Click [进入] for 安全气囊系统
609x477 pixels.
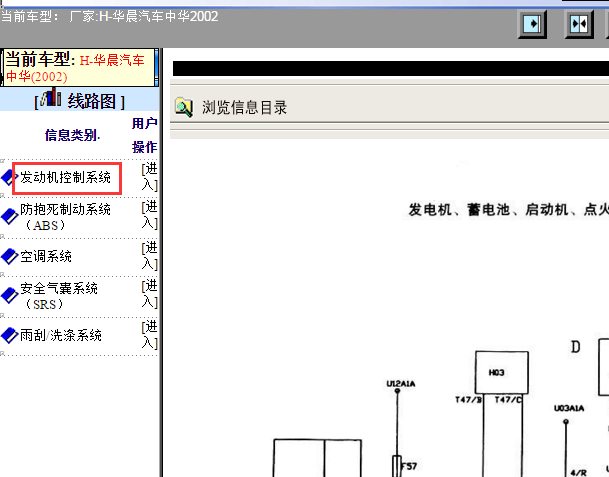click(x=150, y=294)
